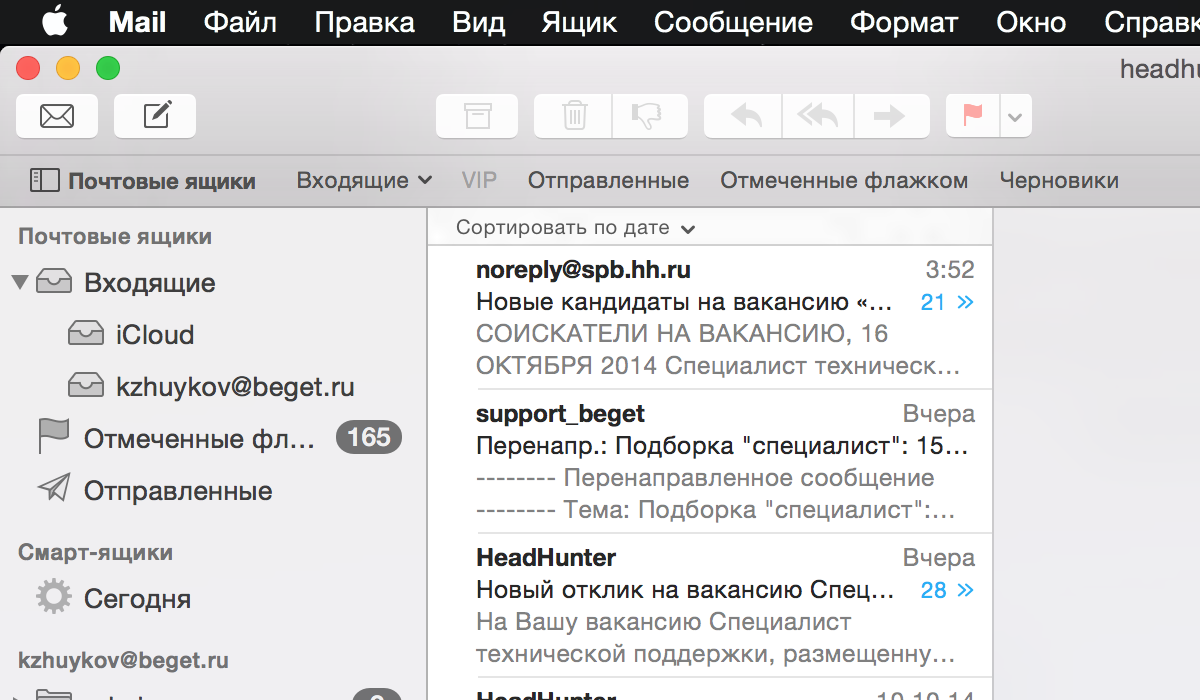
Task: Open the noreply@spb.hh.ru message
Action: click(710, 317)
